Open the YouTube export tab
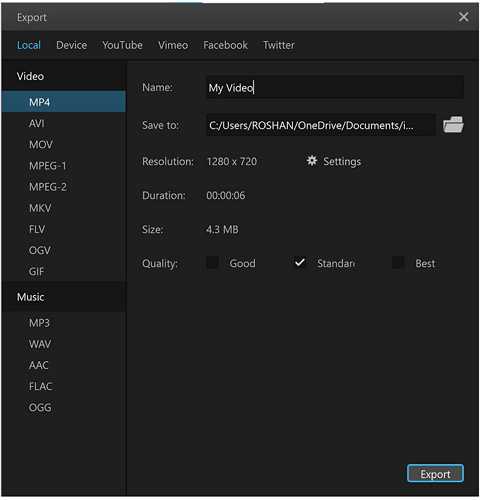 122,45
